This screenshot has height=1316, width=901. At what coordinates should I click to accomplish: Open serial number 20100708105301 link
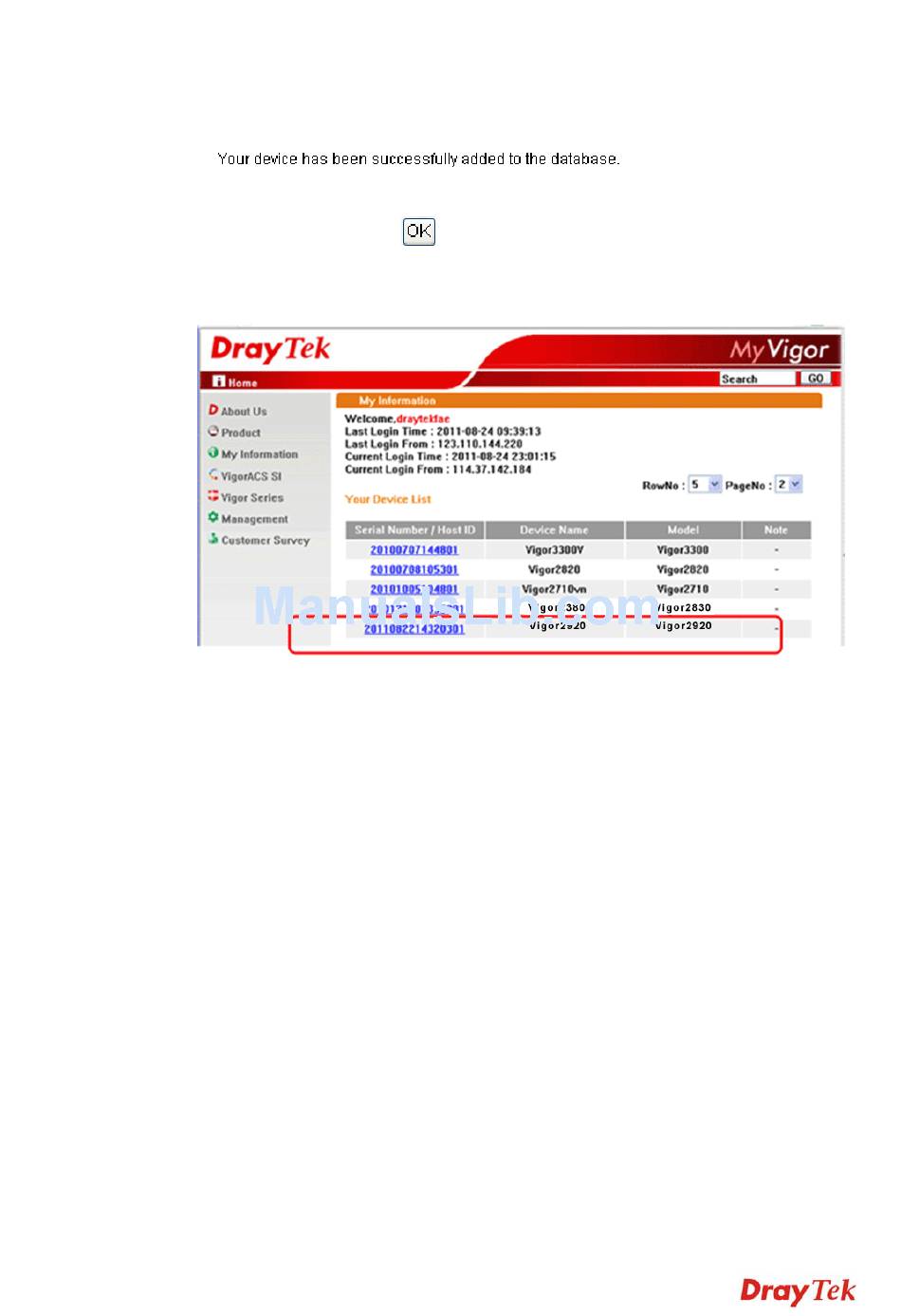pyautogui.click(x=414, y=570)
